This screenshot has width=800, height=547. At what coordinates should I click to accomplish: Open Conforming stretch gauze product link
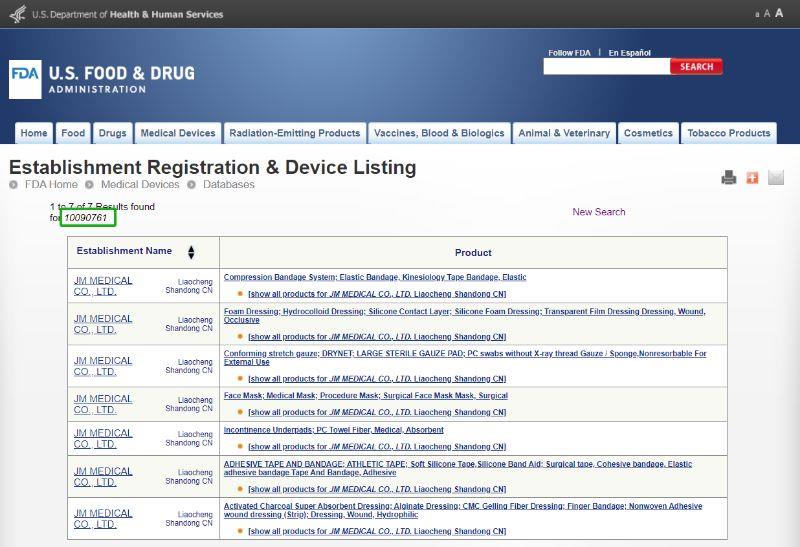(x=465, y=358)
